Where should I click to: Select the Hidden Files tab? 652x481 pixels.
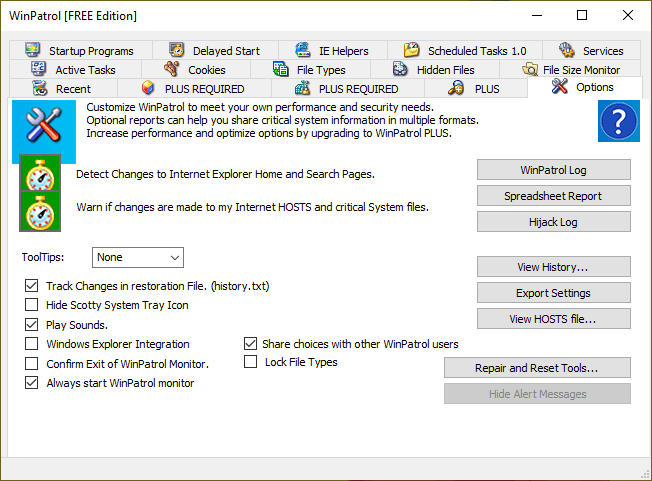point(433,70)
